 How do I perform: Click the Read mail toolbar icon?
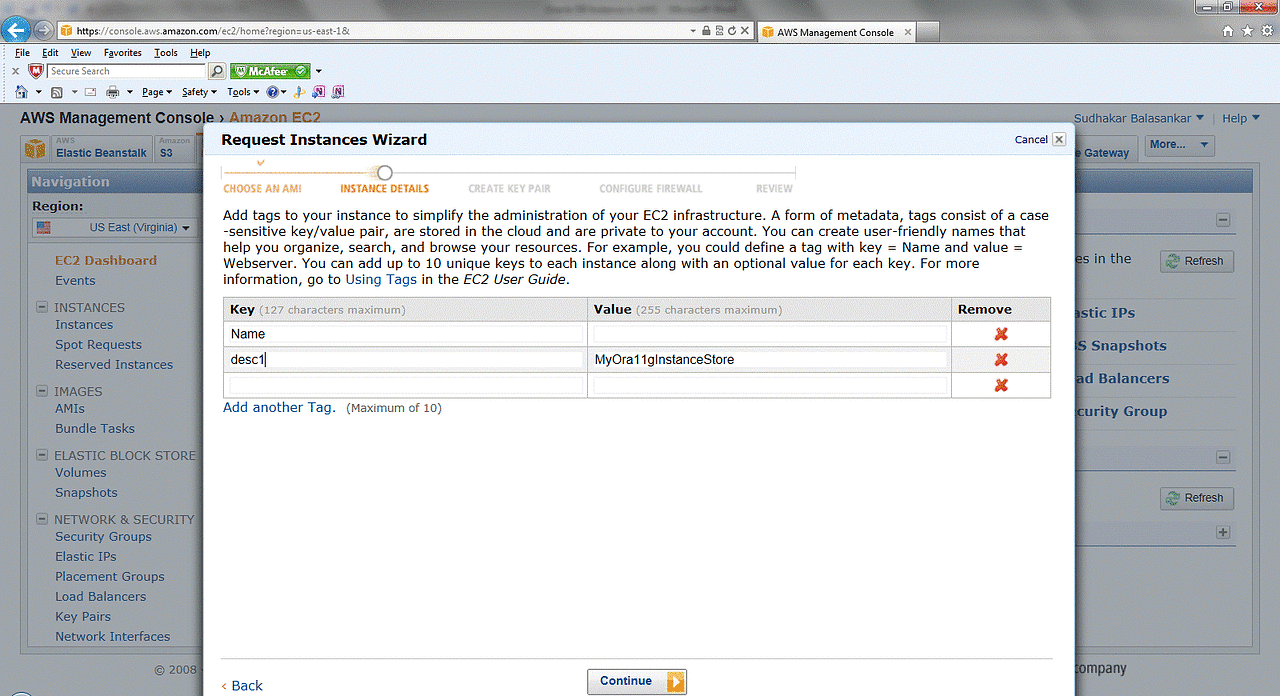click(90, 92)
